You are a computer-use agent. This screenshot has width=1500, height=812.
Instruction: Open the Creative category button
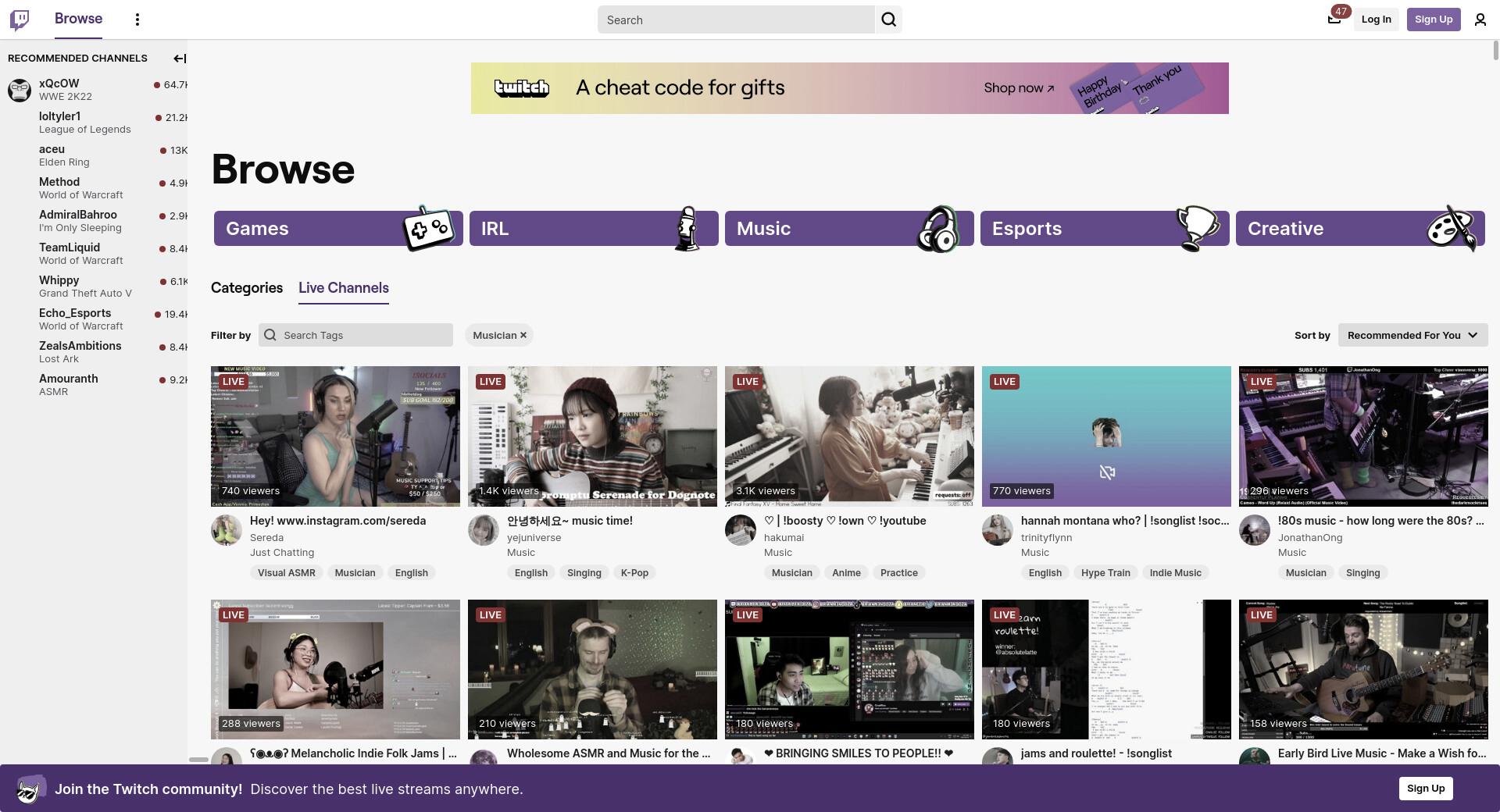pyautogui.click(x=1360, y=228)
